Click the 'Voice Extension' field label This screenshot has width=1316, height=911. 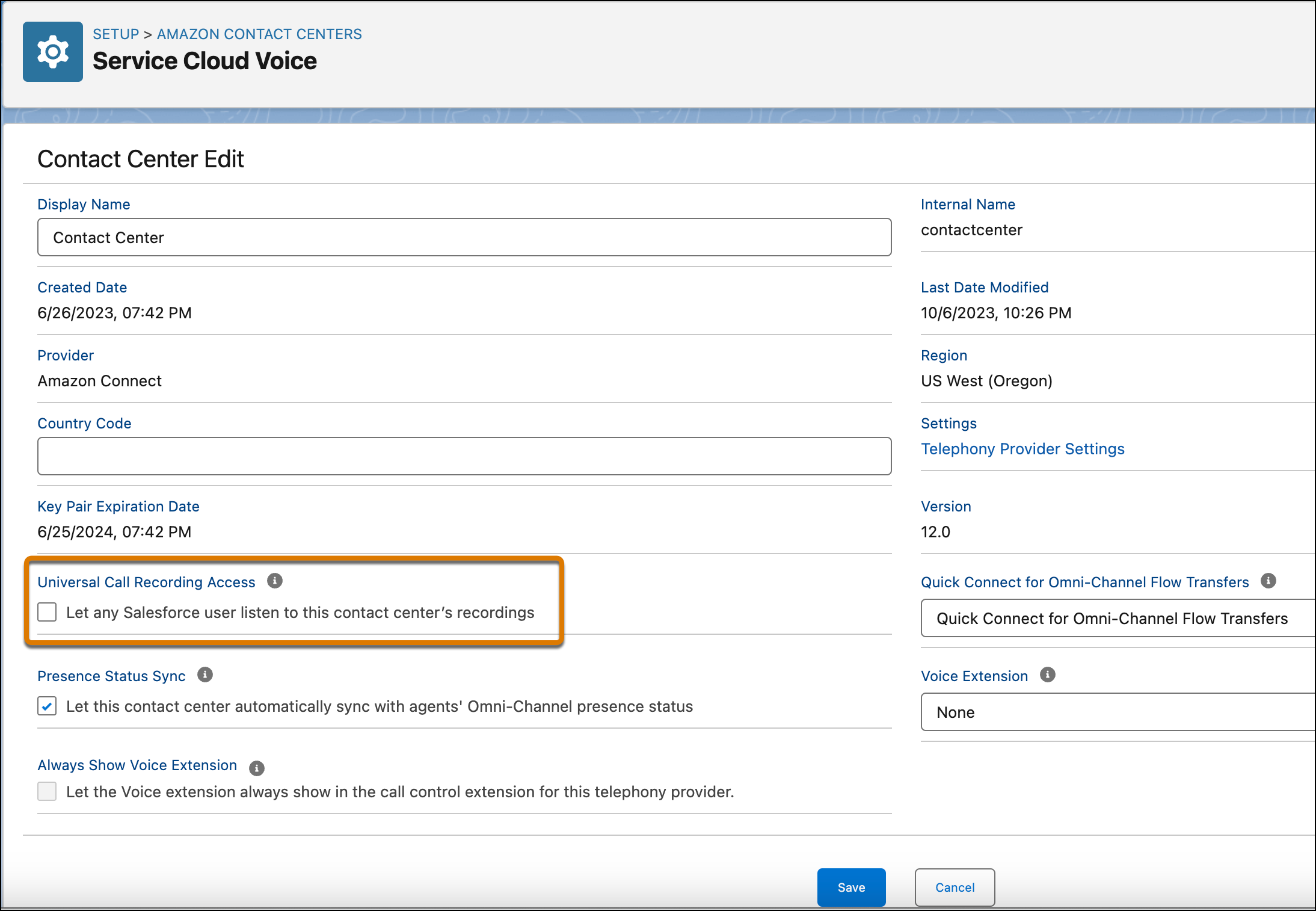click(974, 676)
